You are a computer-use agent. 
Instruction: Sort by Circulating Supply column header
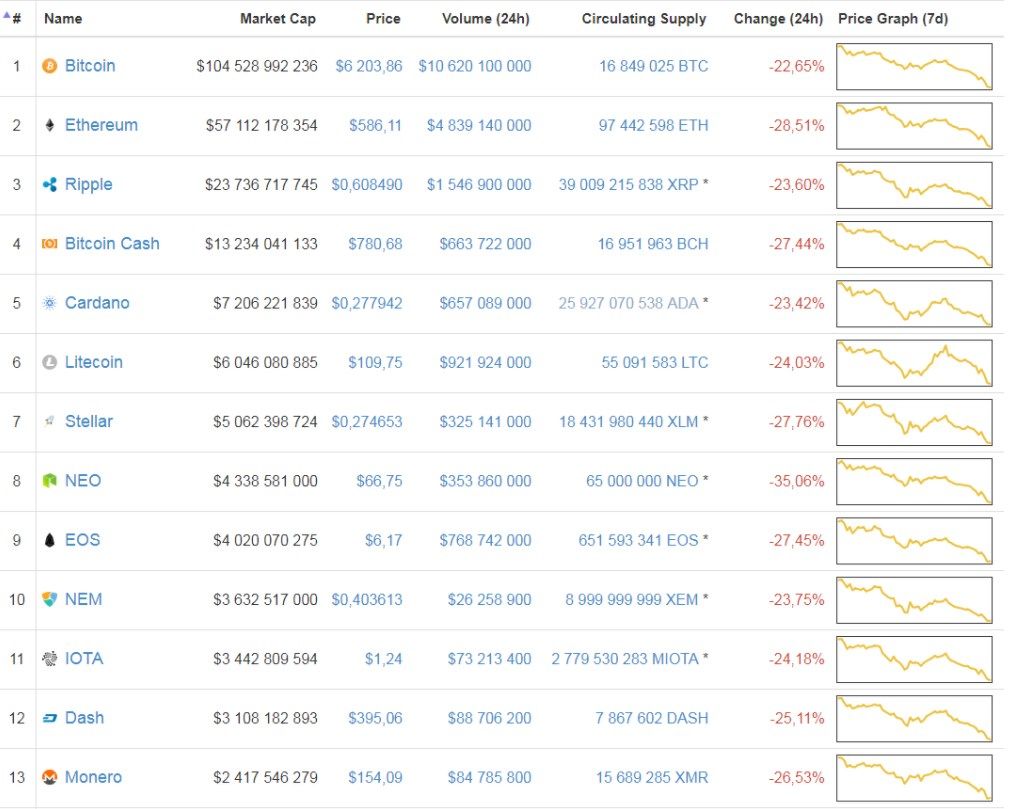[x=644, y=18]
